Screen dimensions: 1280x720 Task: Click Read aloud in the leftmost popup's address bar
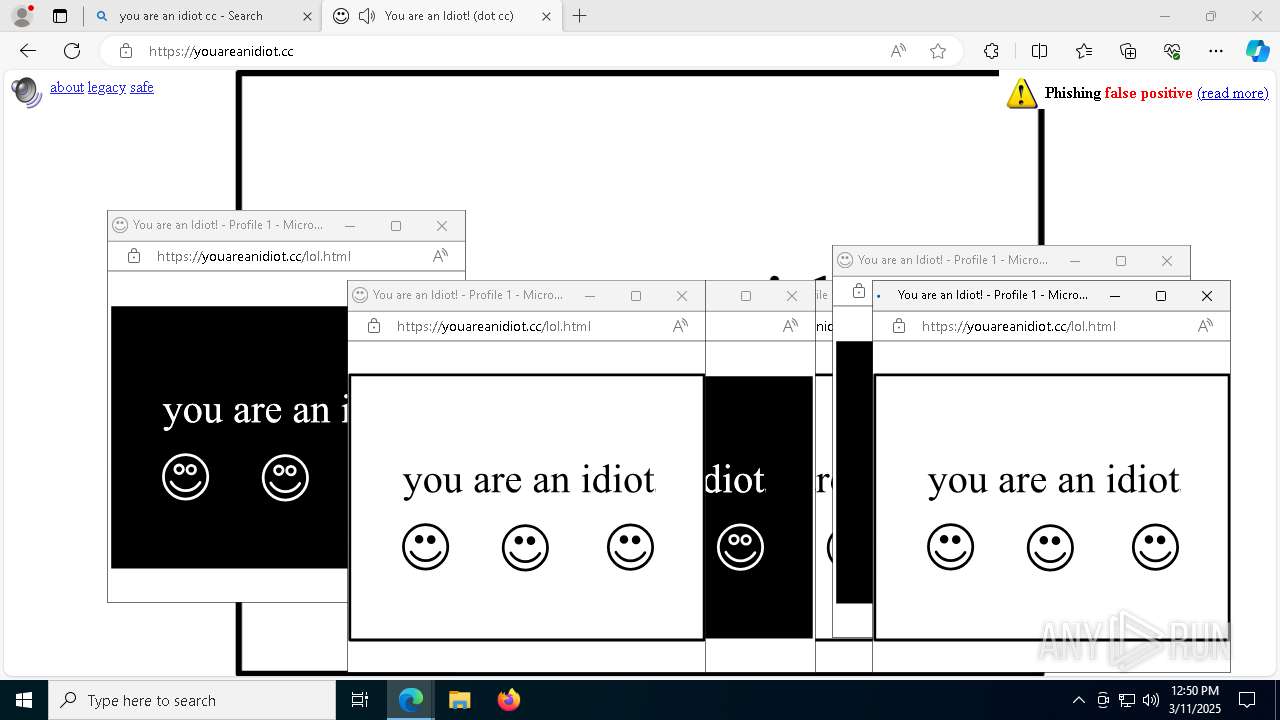pos(440,256)
